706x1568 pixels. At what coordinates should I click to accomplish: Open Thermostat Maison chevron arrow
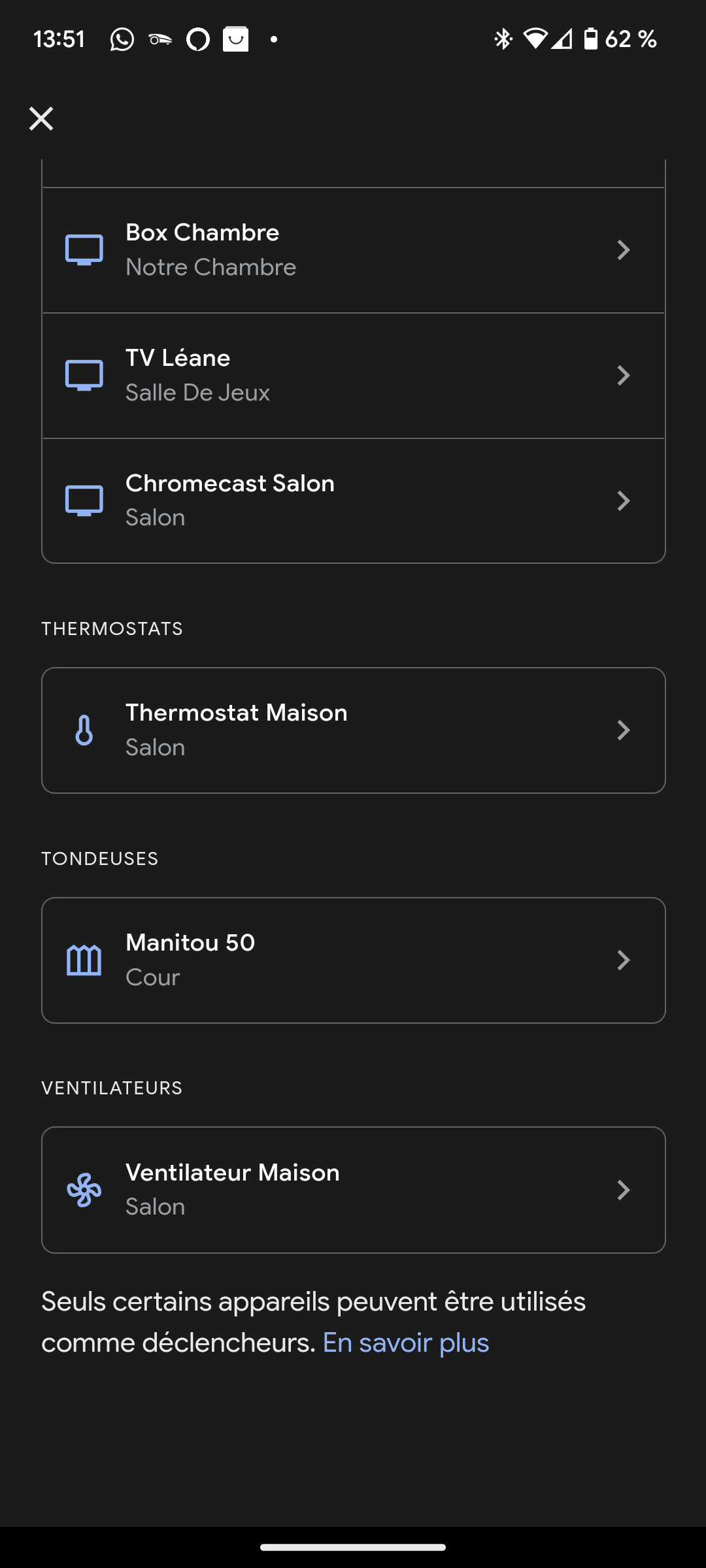click(623, 730)
